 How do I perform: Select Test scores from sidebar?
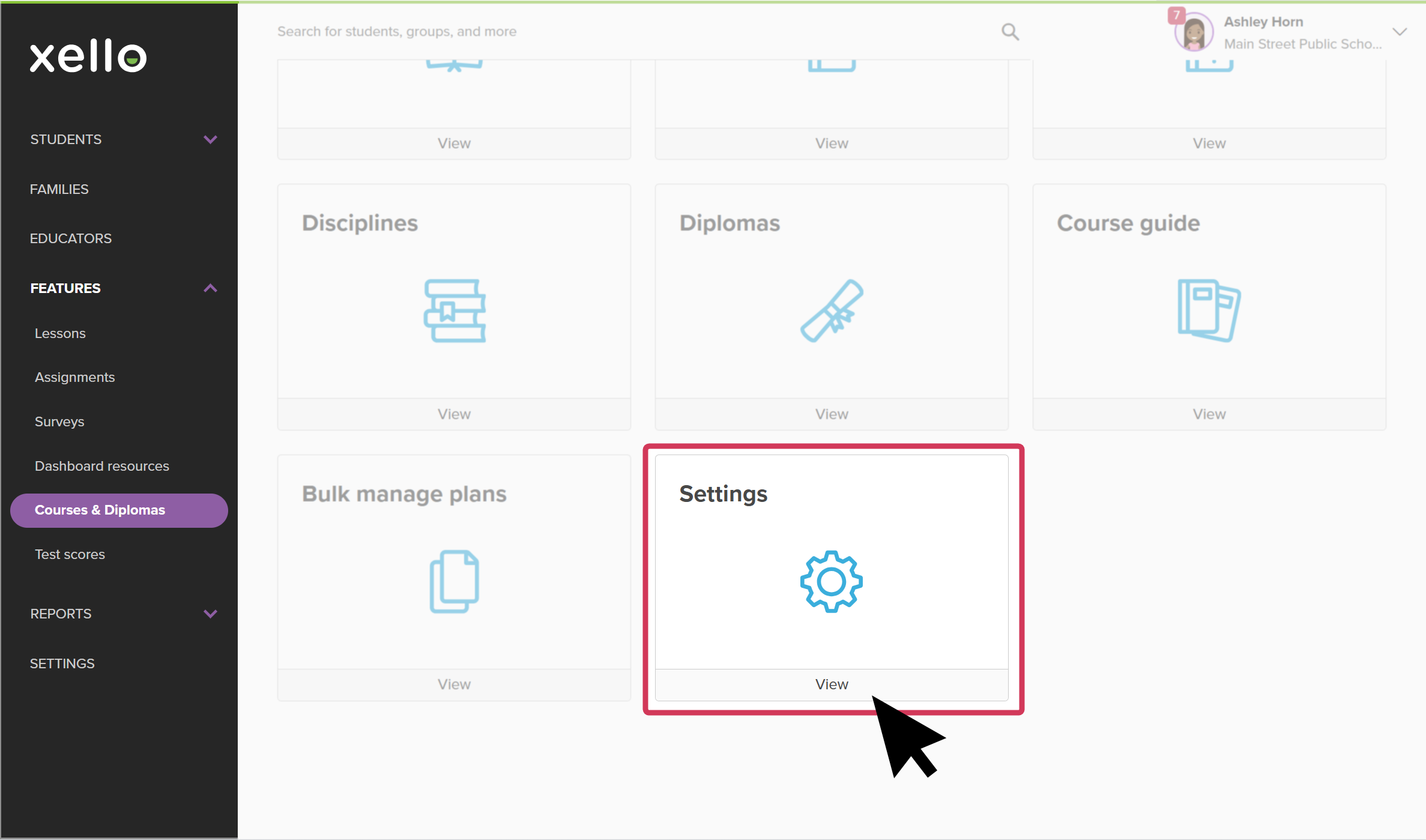pyautogui.click(x=69, y=553)
